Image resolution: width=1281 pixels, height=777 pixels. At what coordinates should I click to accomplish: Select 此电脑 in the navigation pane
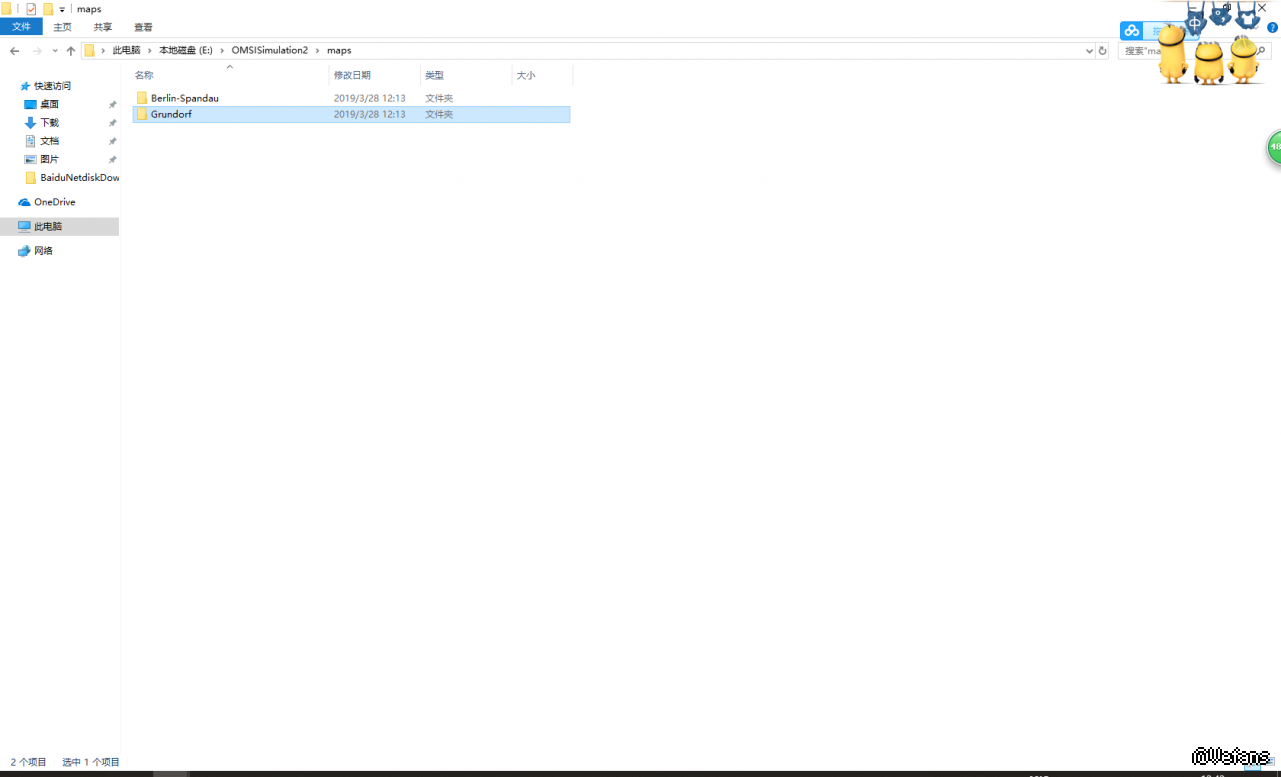tap(48, 227)
